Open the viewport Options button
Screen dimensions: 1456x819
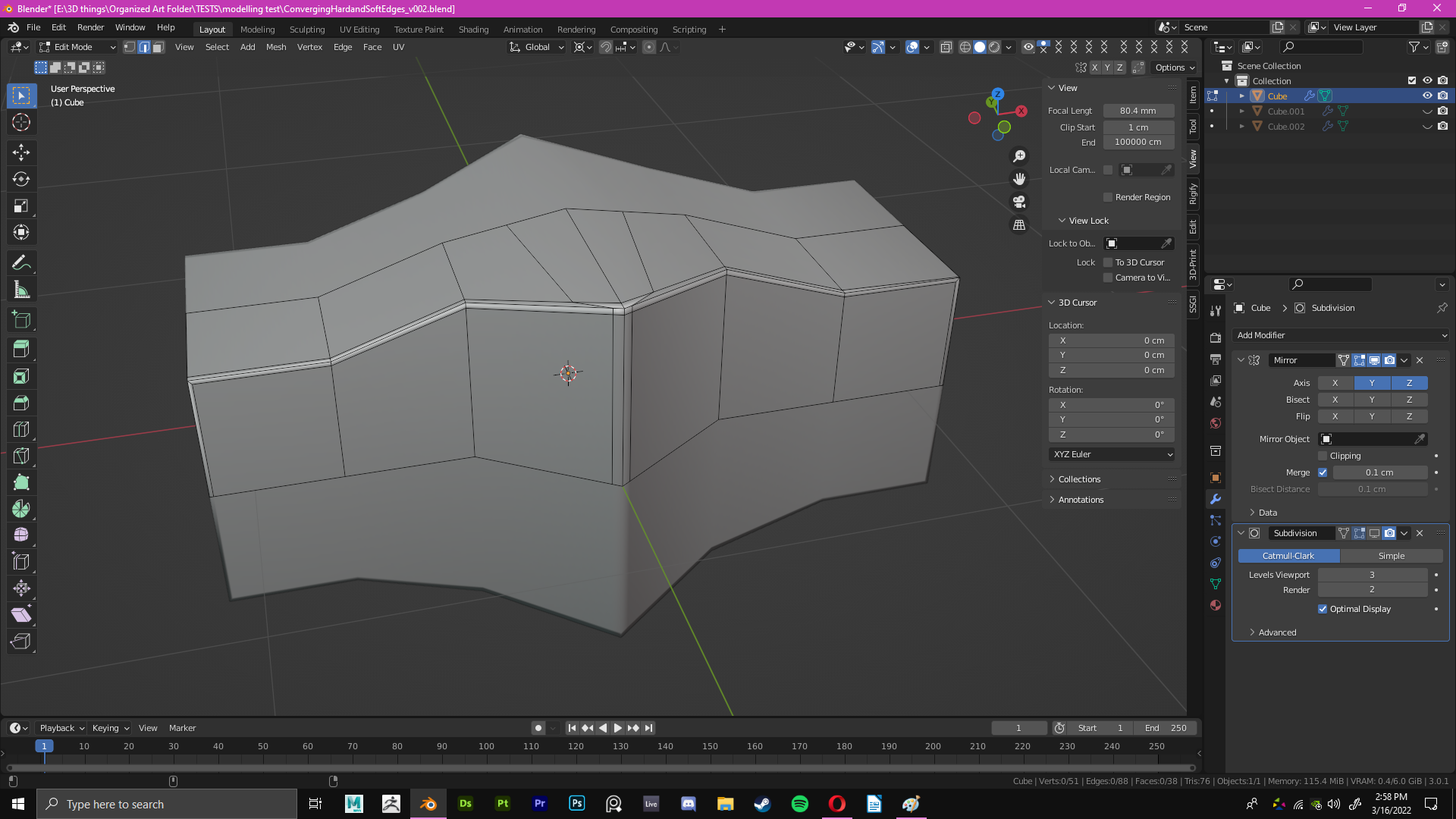1175,67
